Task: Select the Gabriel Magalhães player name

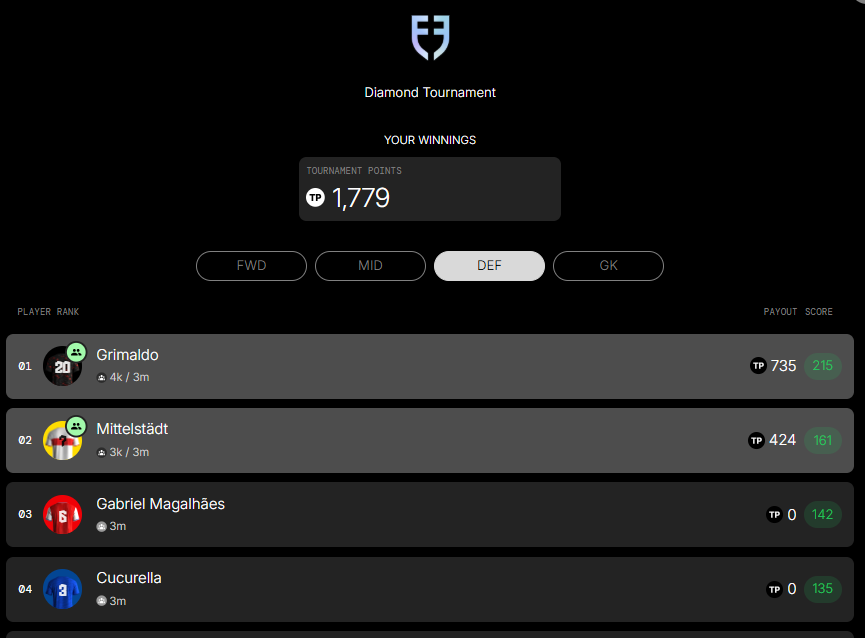Action: click(x=161, y=504)
